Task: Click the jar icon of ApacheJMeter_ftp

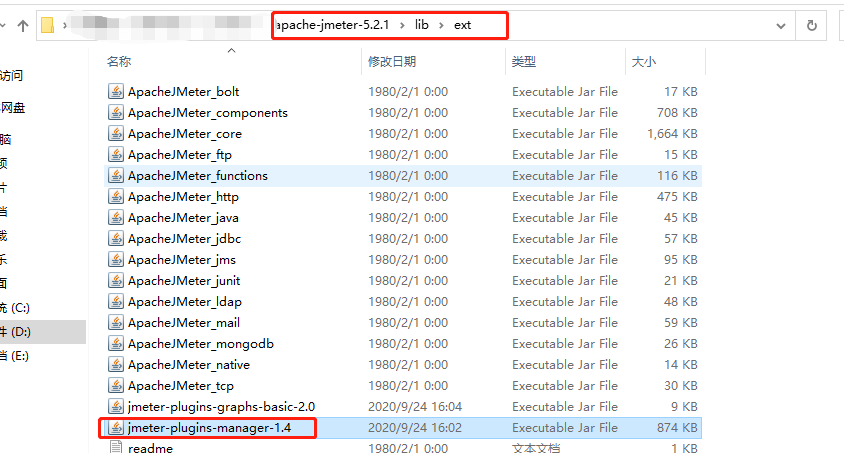Action: [116, 154]
